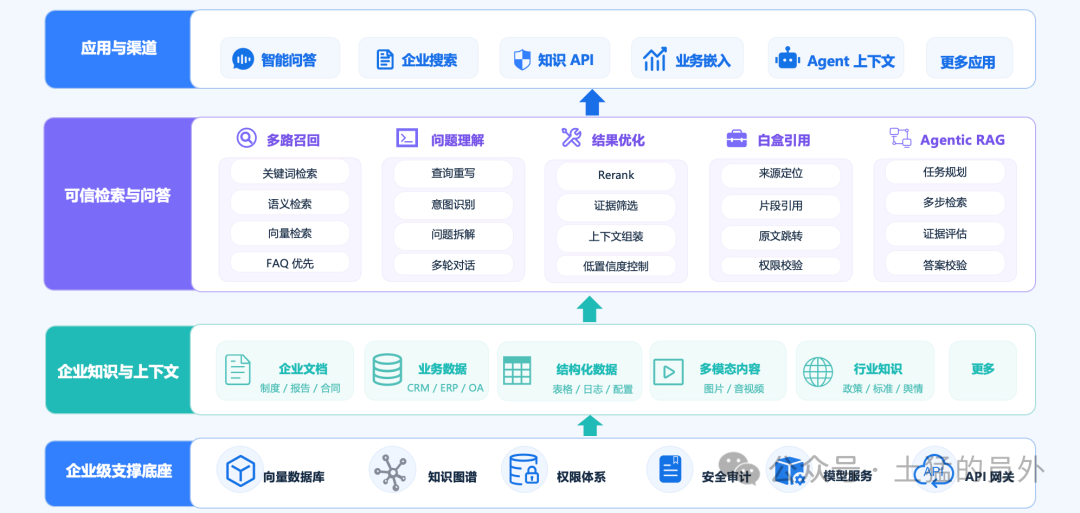Click the 结果优化 wrench tools icon
1080x513 pixels.
(571, 138)
